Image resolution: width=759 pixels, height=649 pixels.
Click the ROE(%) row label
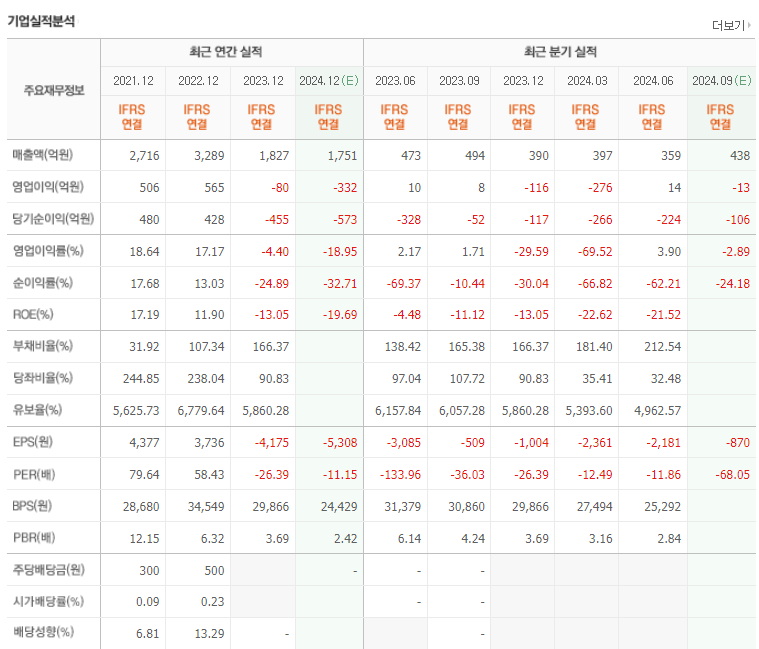click(33, 315)
